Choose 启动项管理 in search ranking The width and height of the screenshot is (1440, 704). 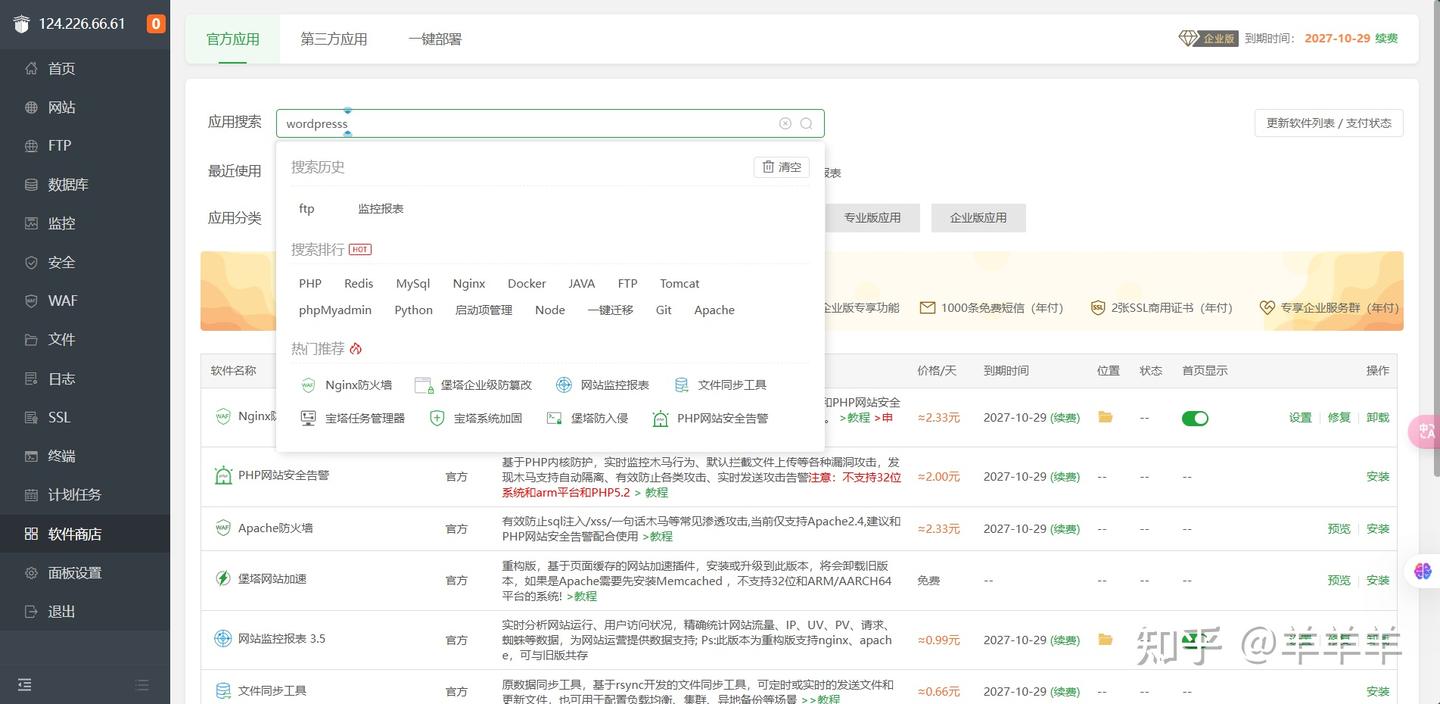click(484, 310)
